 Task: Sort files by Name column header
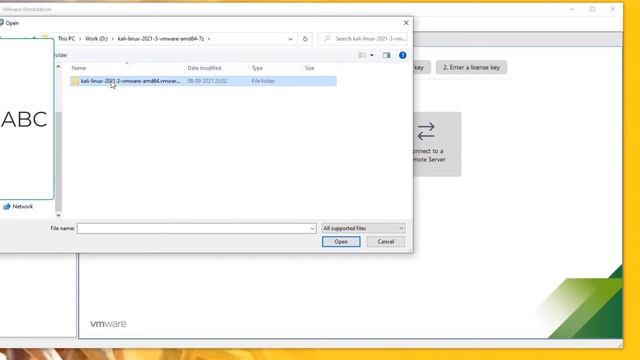pos(79,68)
